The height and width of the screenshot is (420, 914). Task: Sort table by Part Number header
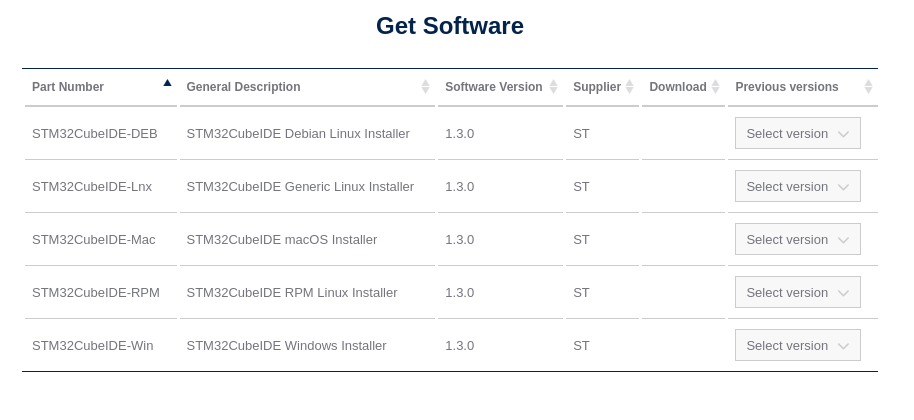click(x=68, y=87)
